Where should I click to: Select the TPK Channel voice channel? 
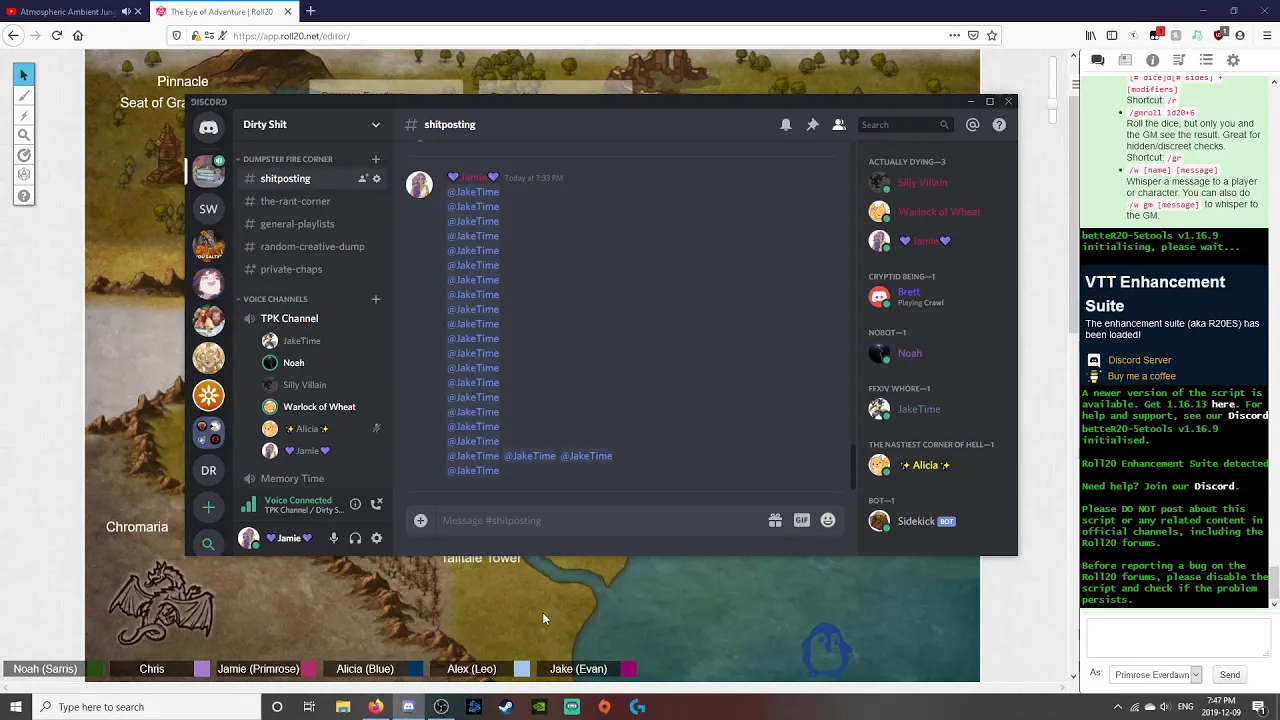(289, 318)
